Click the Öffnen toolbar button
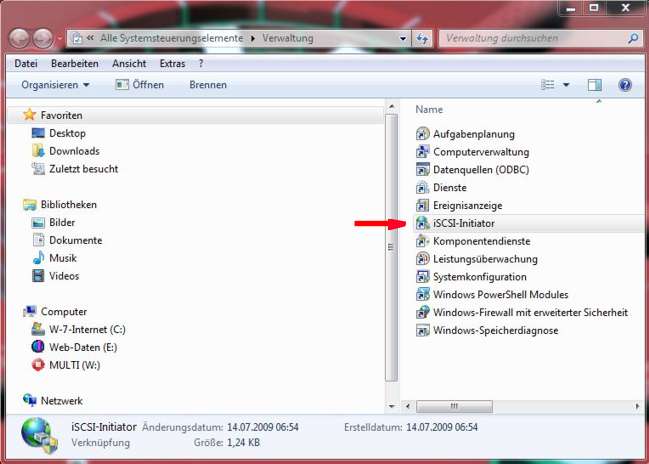Screen dimensions: 649x464 pos(139,85)
